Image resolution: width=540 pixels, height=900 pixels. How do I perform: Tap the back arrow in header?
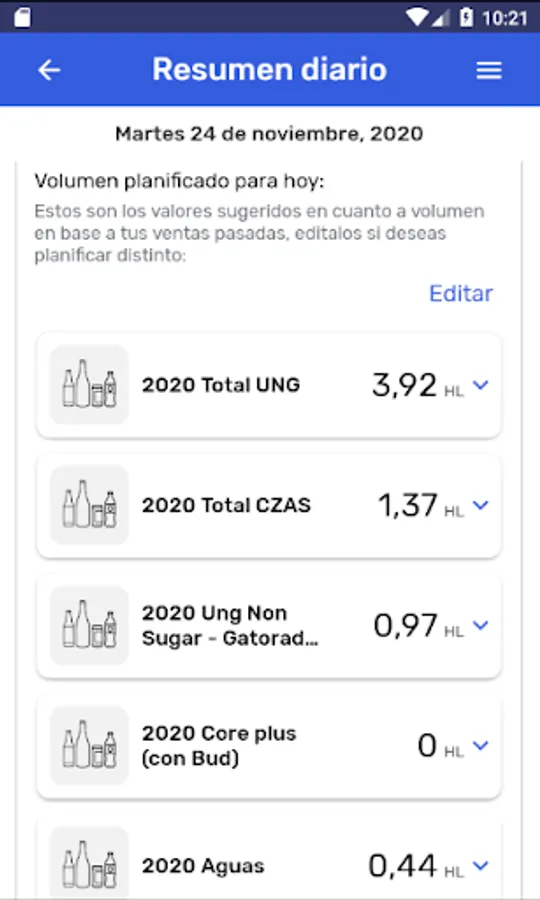(x=49, y=70)
